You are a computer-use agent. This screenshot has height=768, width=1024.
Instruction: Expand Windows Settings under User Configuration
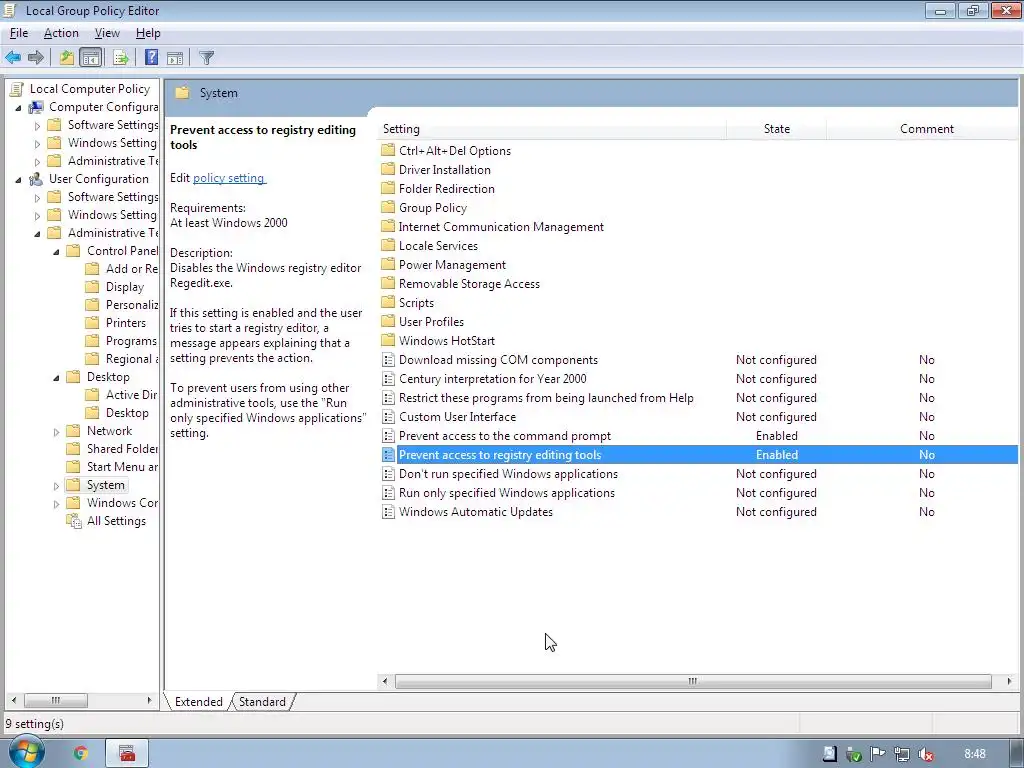(37, 216)
